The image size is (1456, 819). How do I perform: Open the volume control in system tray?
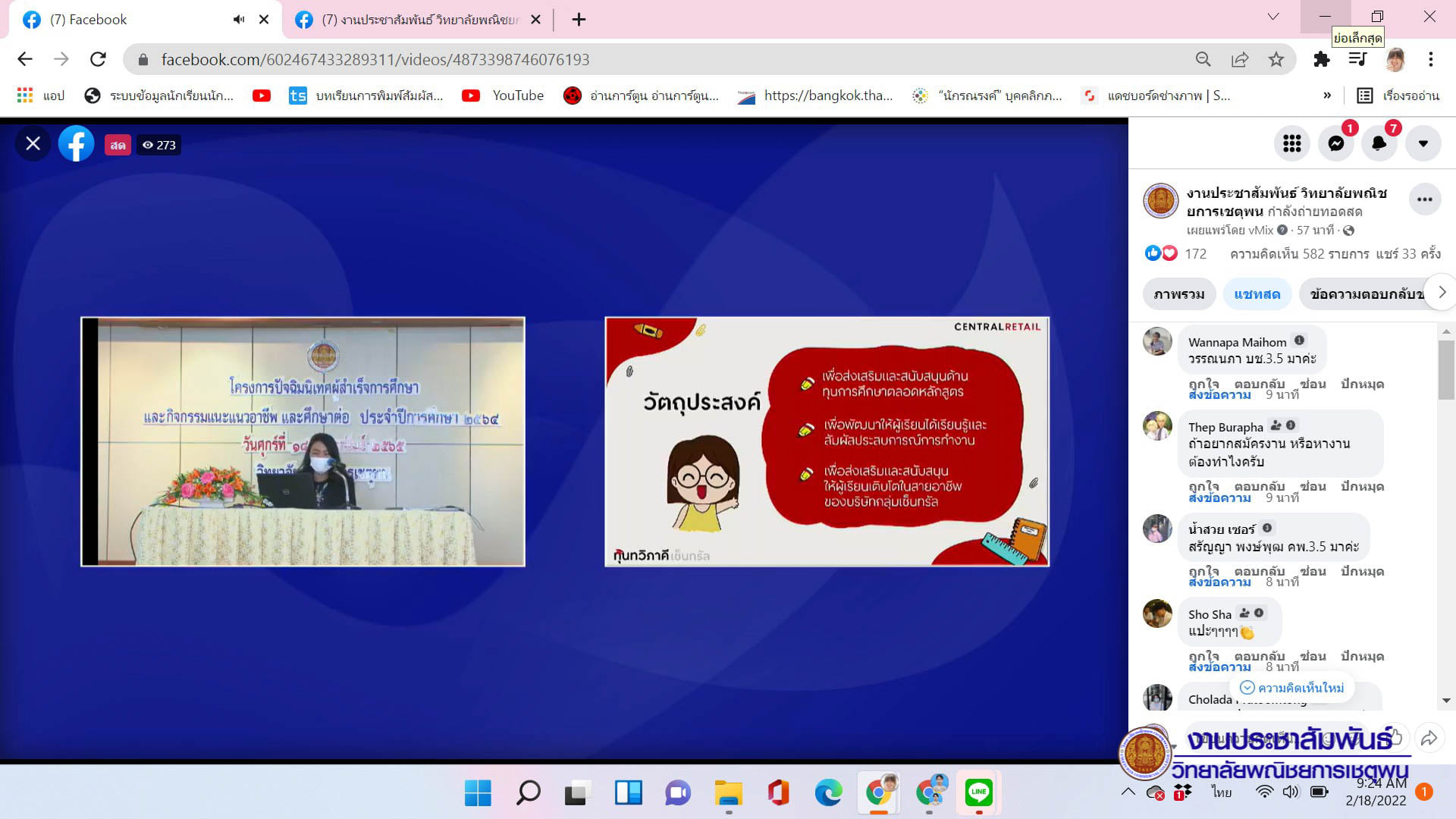(1291, 792)
